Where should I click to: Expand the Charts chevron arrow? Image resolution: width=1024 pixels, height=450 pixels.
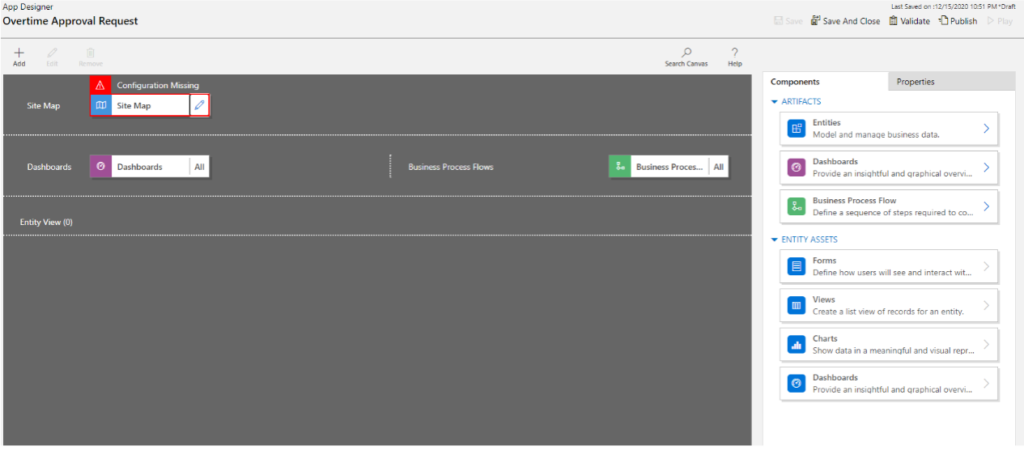[x=986, y=345]
